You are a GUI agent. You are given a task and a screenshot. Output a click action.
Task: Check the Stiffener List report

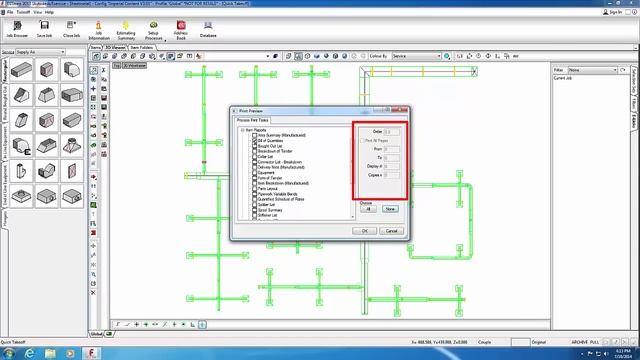coord(255,215)
